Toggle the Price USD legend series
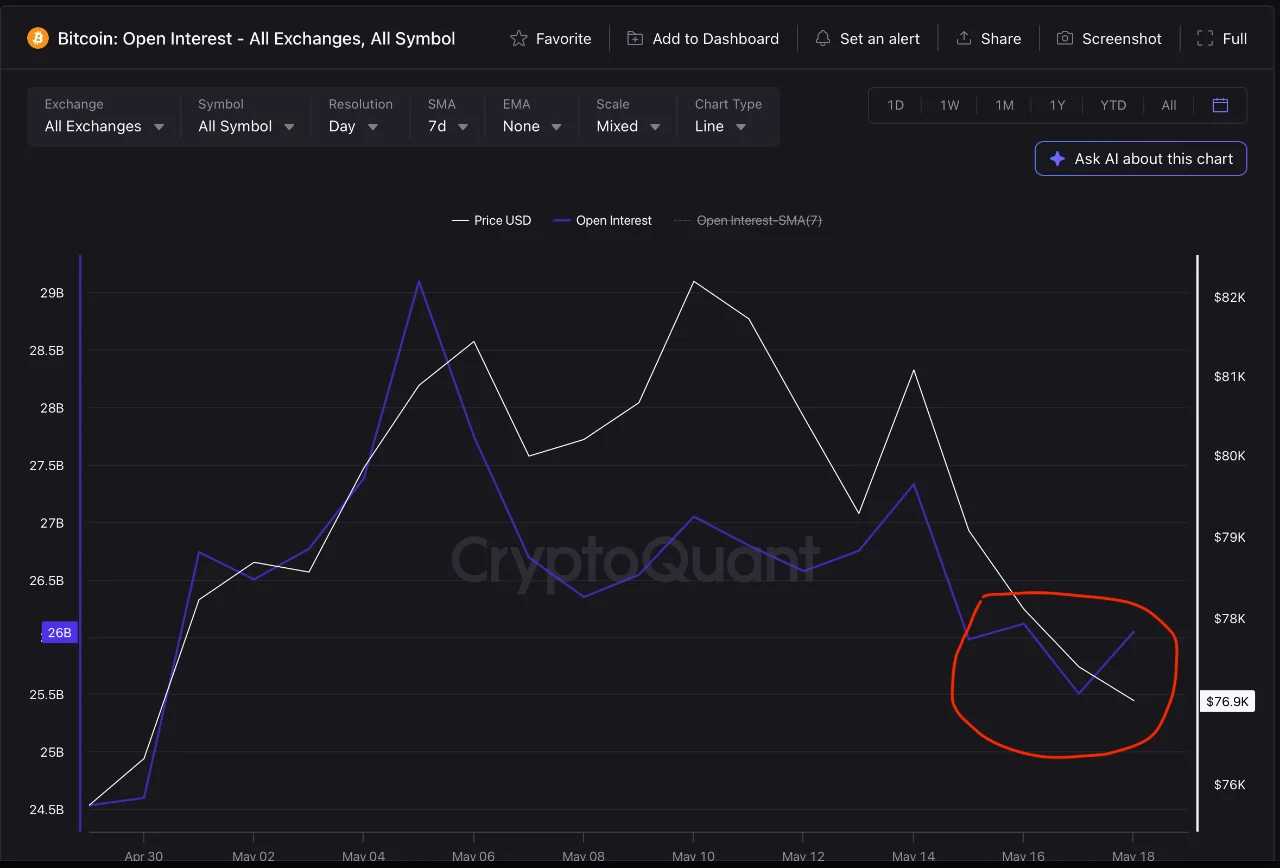 492,220
